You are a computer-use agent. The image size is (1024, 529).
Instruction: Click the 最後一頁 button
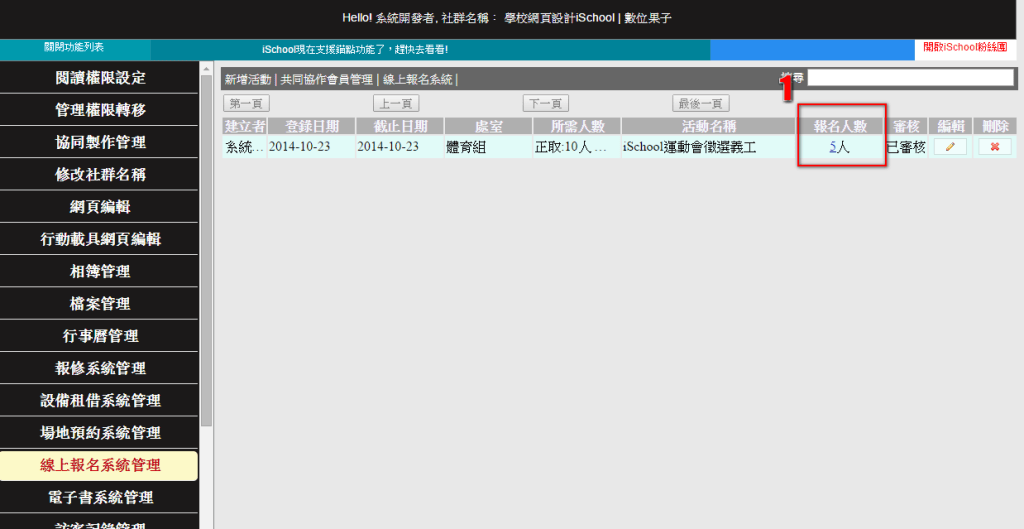[x=701, y=103]
